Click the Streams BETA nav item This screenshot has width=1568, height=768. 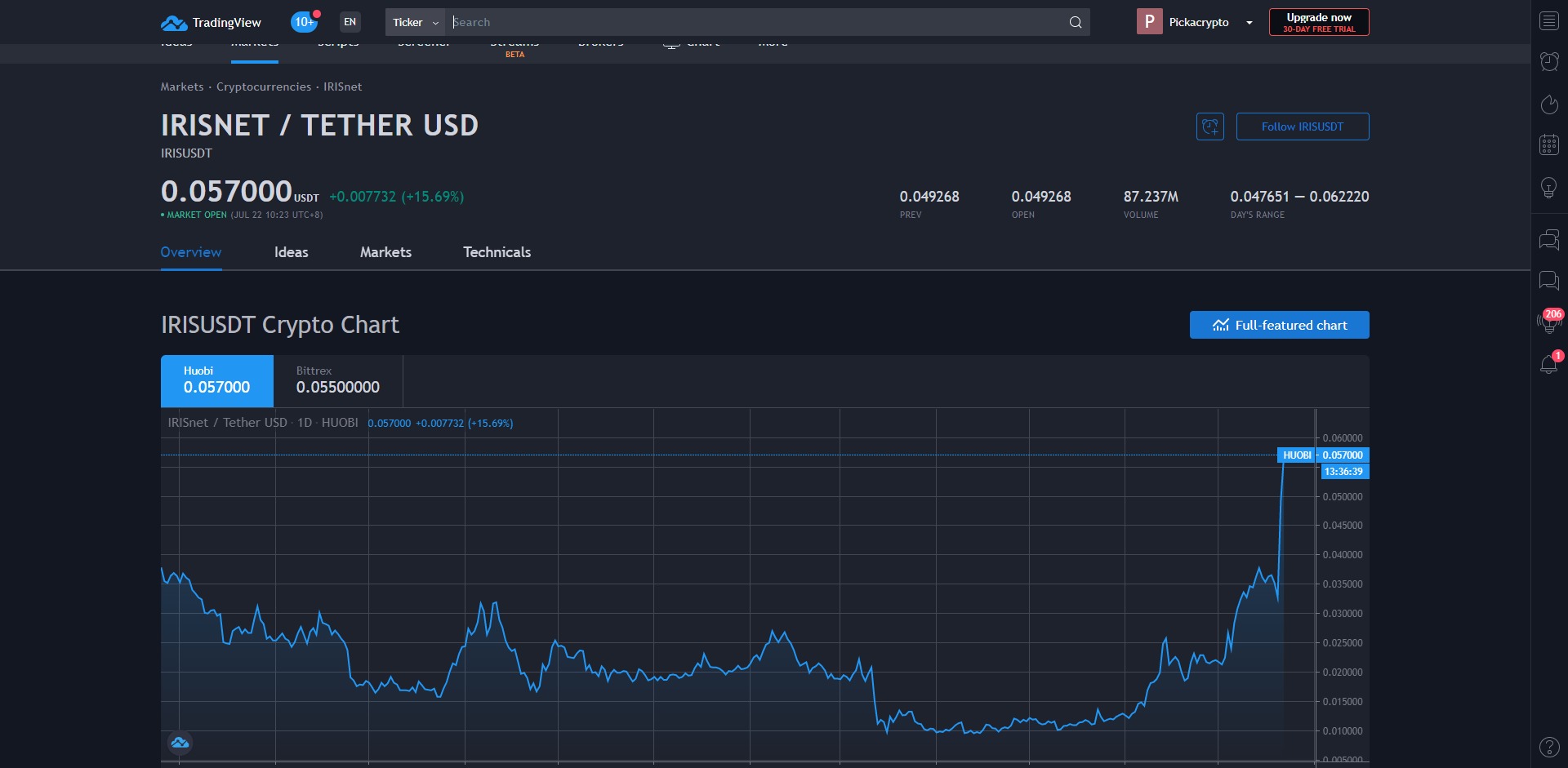[514, 47]
